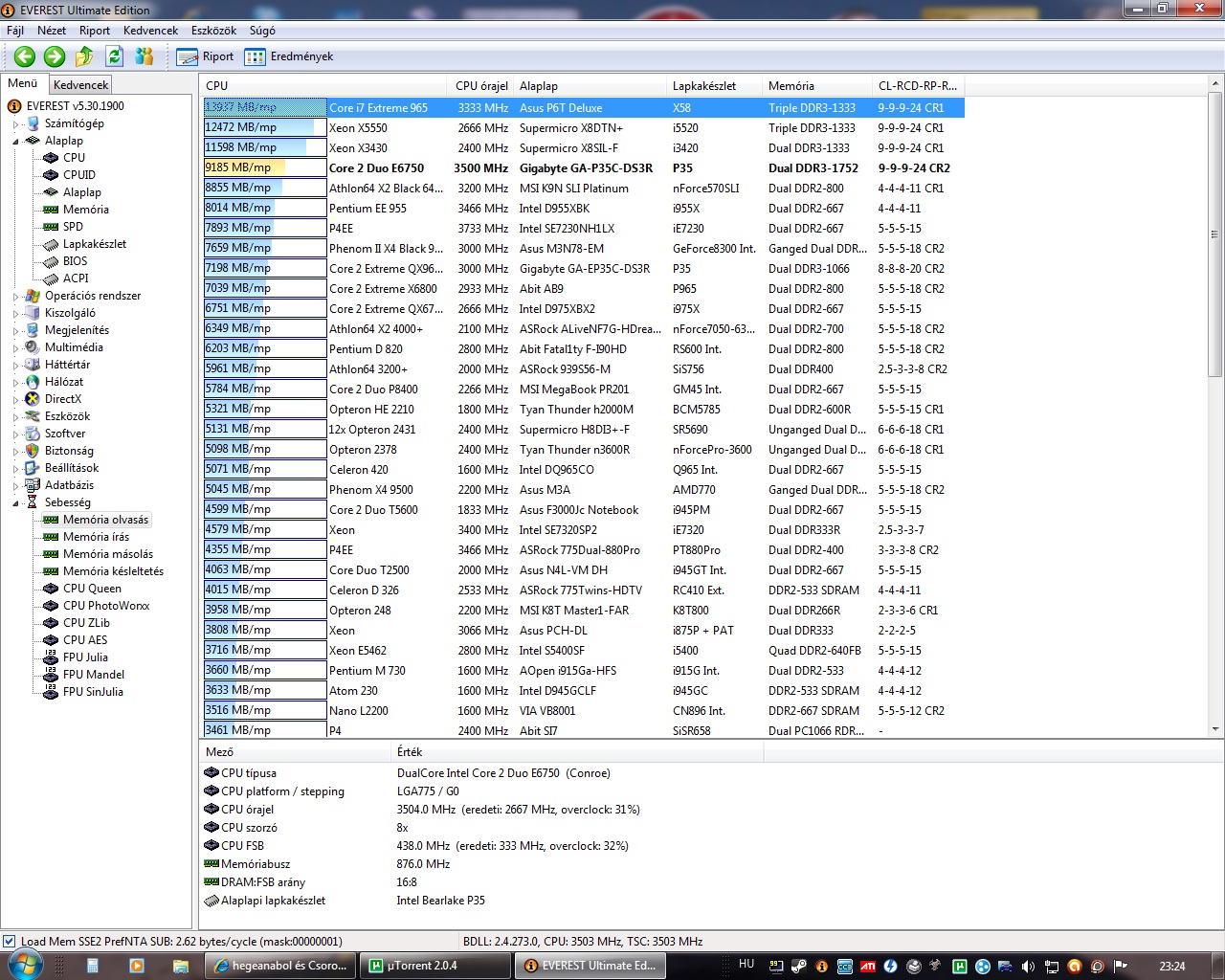Open the Nézet menu

52,31
